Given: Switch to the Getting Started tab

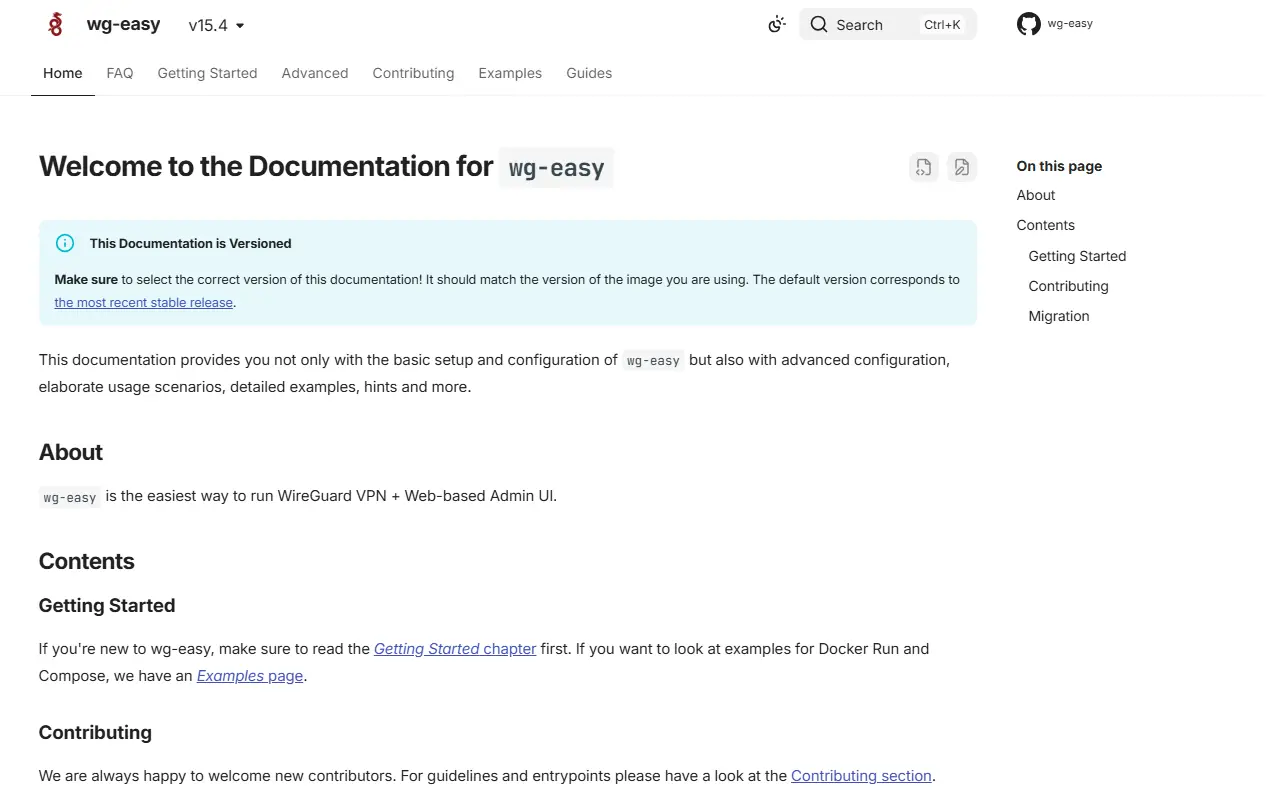Looking at the screenshot, I should pyautogui.click(x=207, y=73).
